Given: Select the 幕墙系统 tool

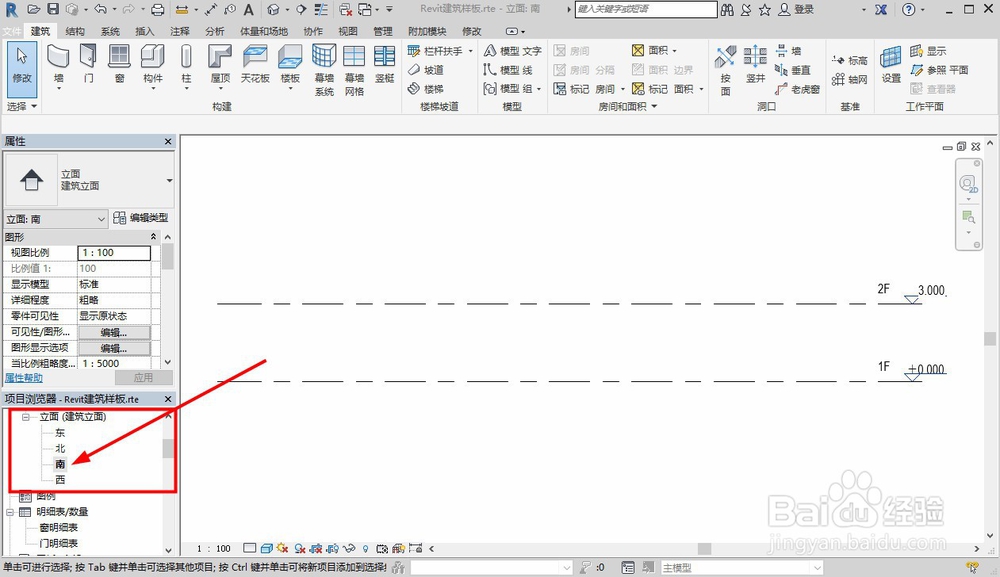Looking at the screenshot, I should point(324,70).
